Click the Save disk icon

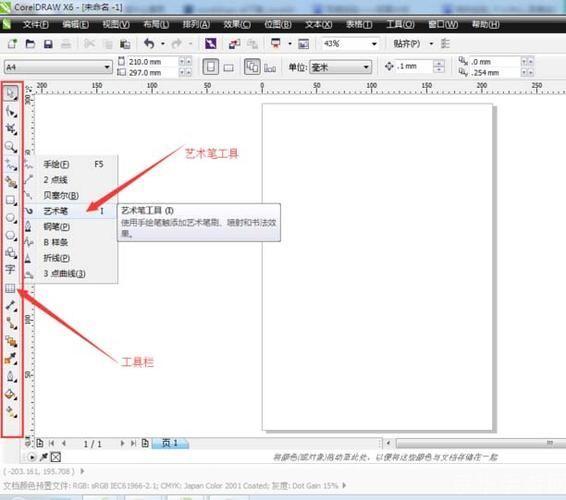[48, 44]
